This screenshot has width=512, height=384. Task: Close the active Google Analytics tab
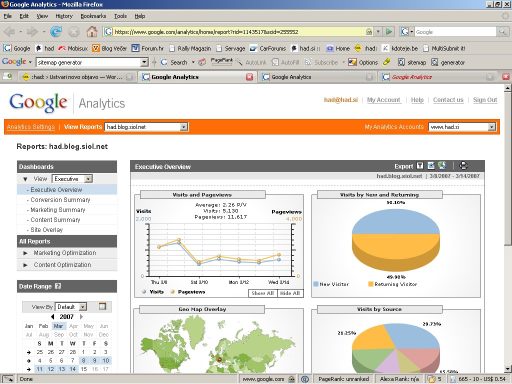tap(249, 77)
